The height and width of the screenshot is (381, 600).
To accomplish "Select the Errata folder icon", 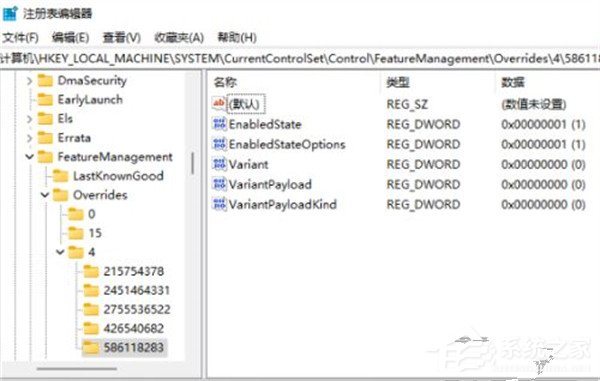I will pos(45,138).
